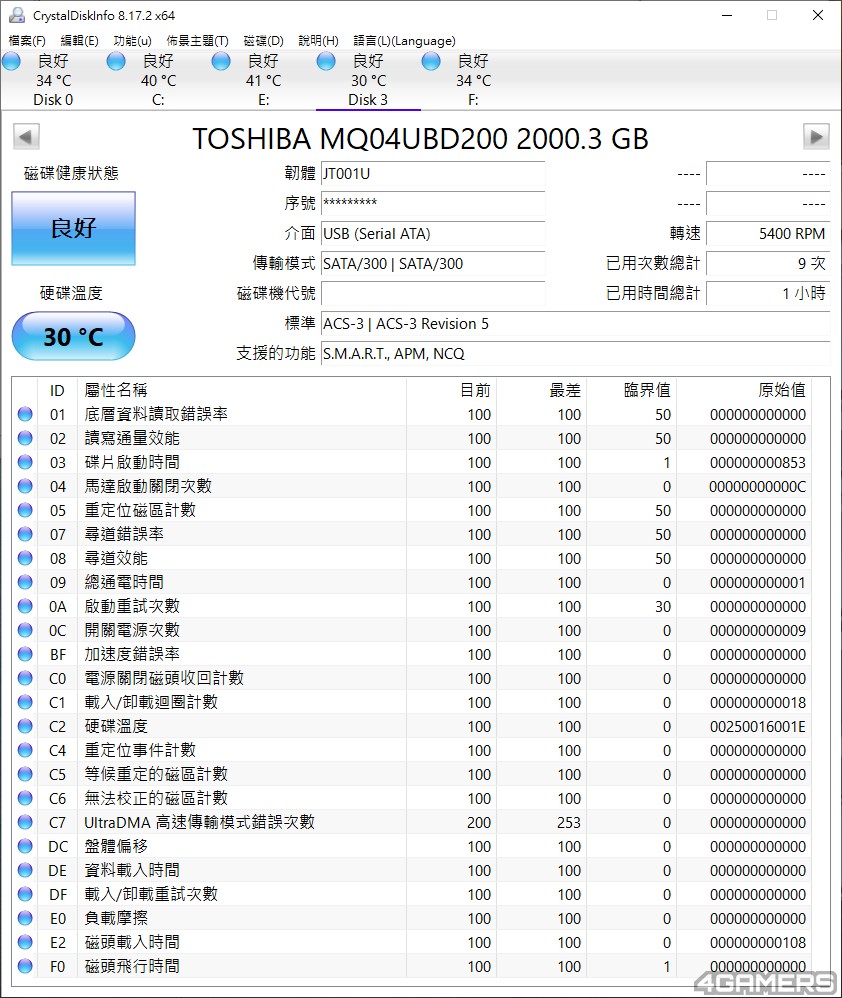
Task: Open the 功能(u) menu
Action: [132, 41]
